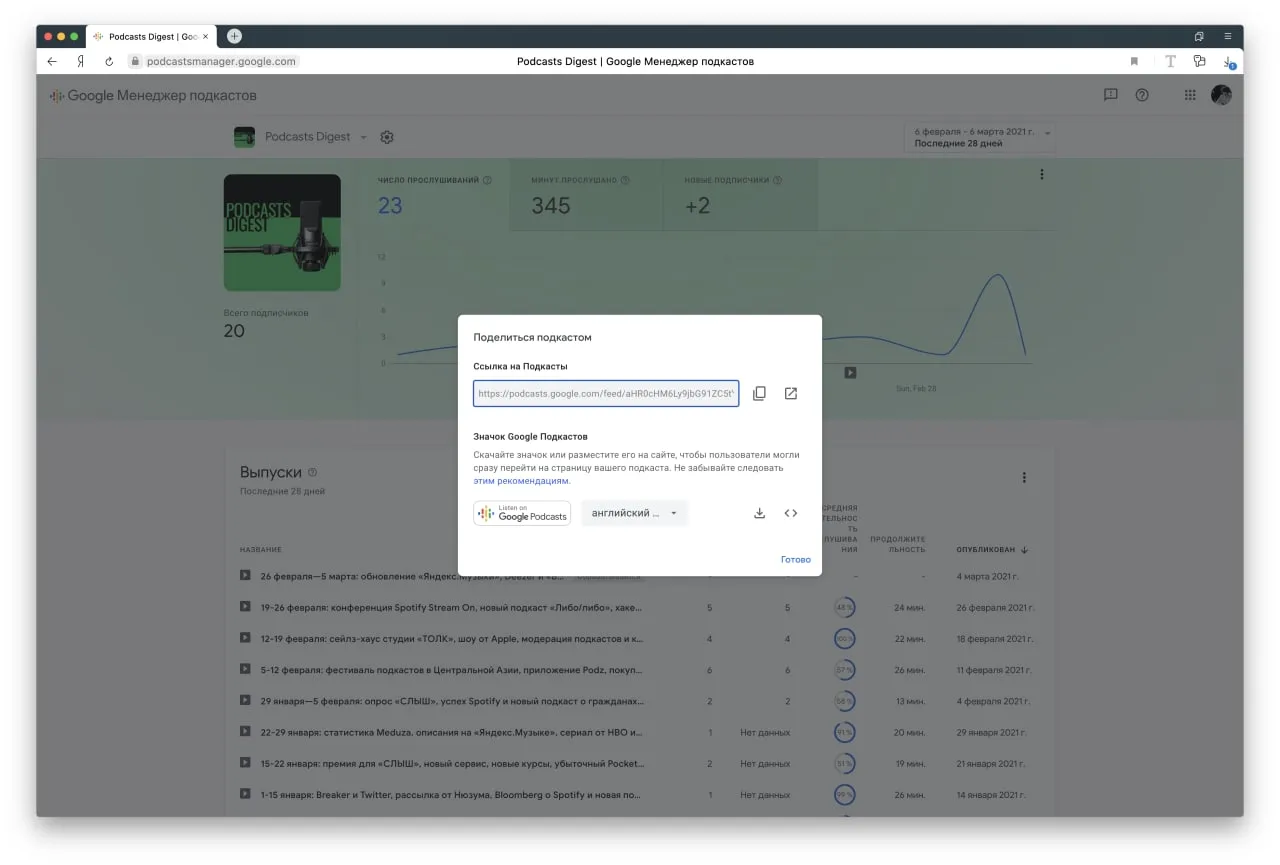This screenshot has height=865, width=1280.
Task: Open the date range dropdown
Action: click(x=979, y=137)
